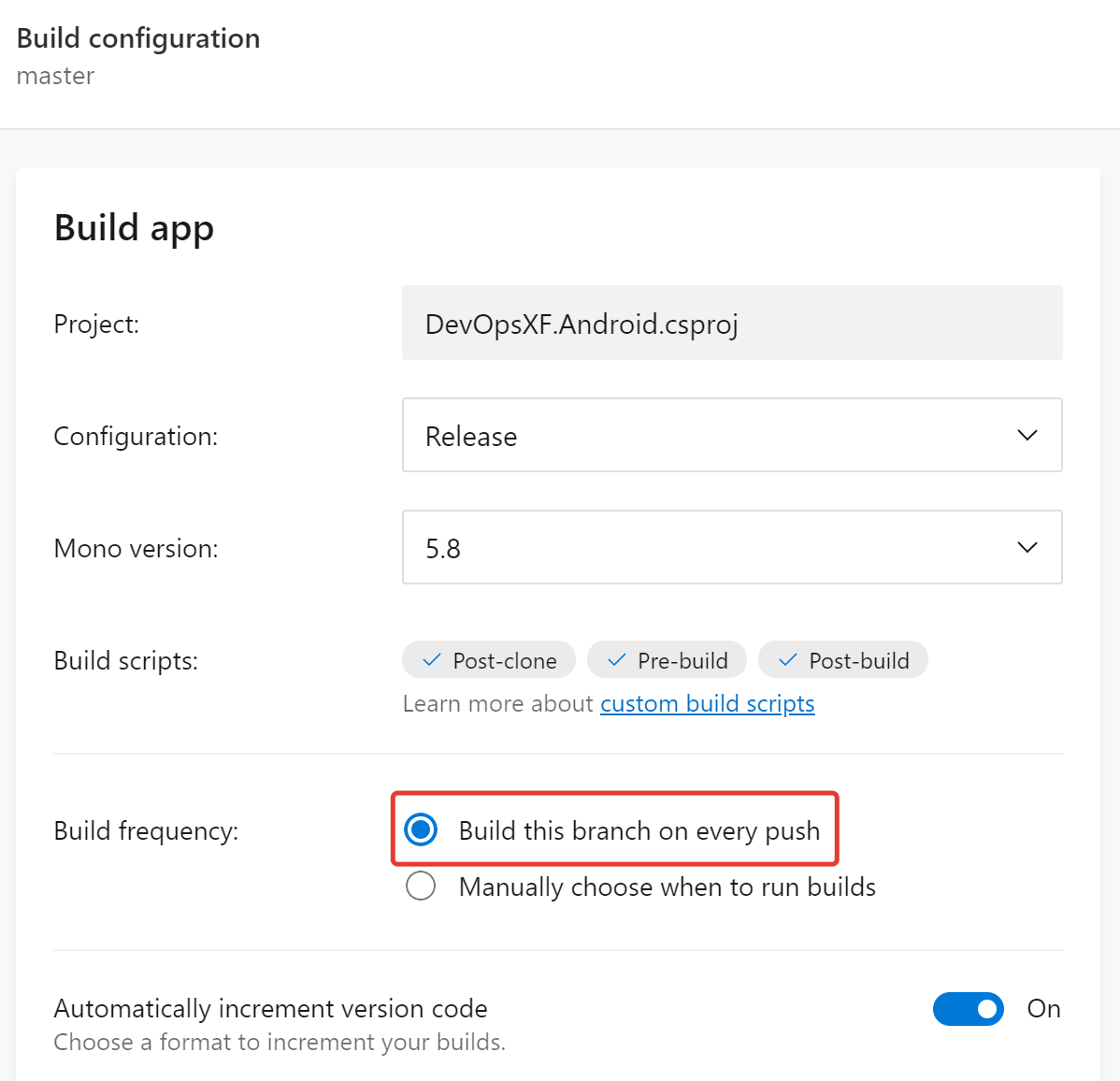1120x1081 pixels.
Task: Toggle the Pre-build build script chip
Action: (667, 660)
